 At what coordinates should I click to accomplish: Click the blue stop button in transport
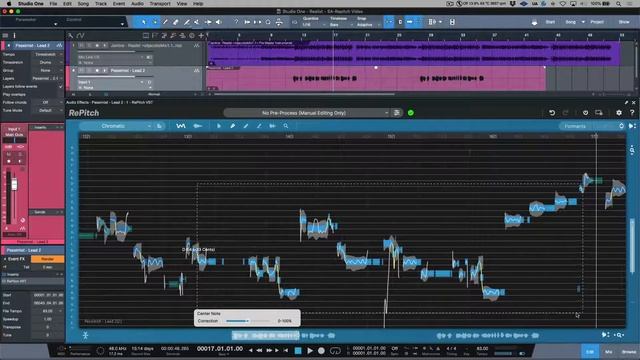[298, 350]
